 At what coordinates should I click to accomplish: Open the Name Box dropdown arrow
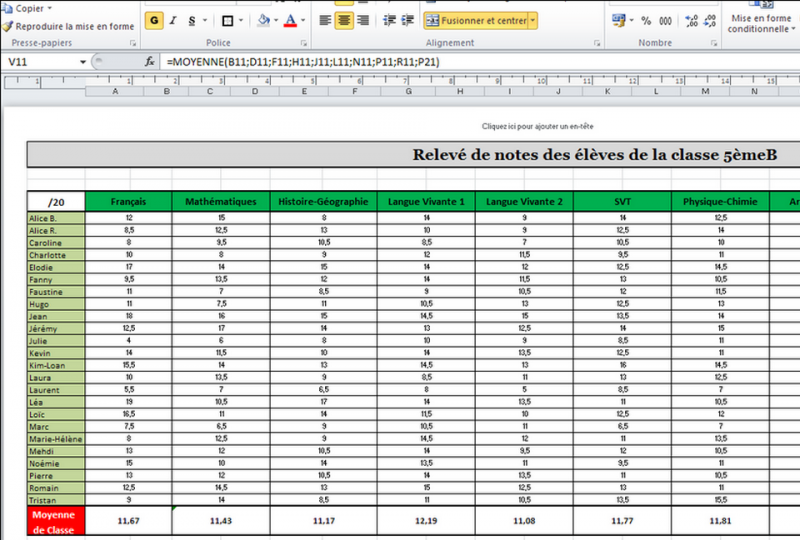tap(83, 62)
